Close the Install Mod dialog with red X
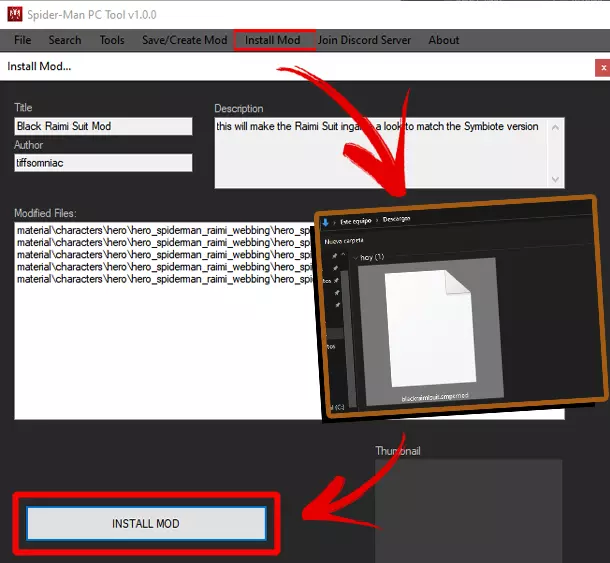Screen dimensions: 610x563 603,68
